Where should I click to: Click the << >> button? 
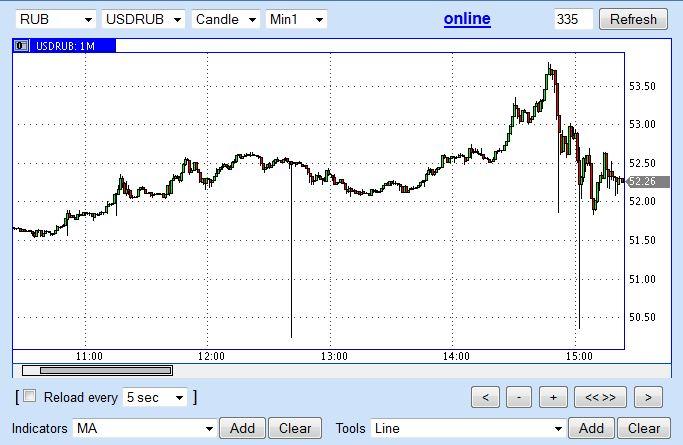point(600,397)
